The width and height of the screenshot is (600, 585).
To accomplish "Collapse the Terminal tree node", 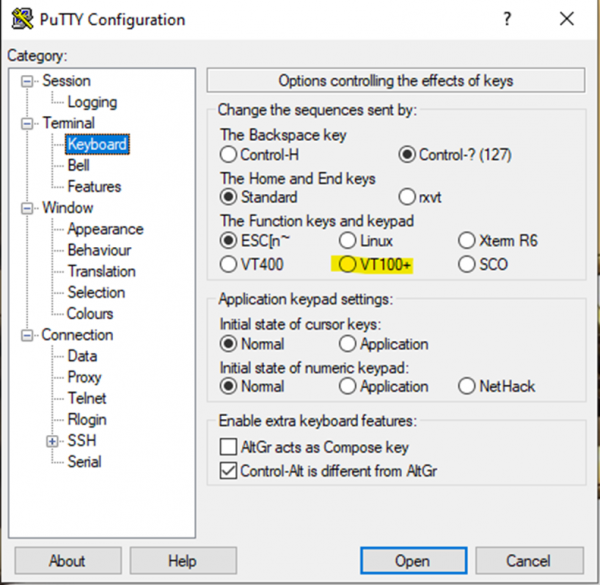I will tap(28, 123).
